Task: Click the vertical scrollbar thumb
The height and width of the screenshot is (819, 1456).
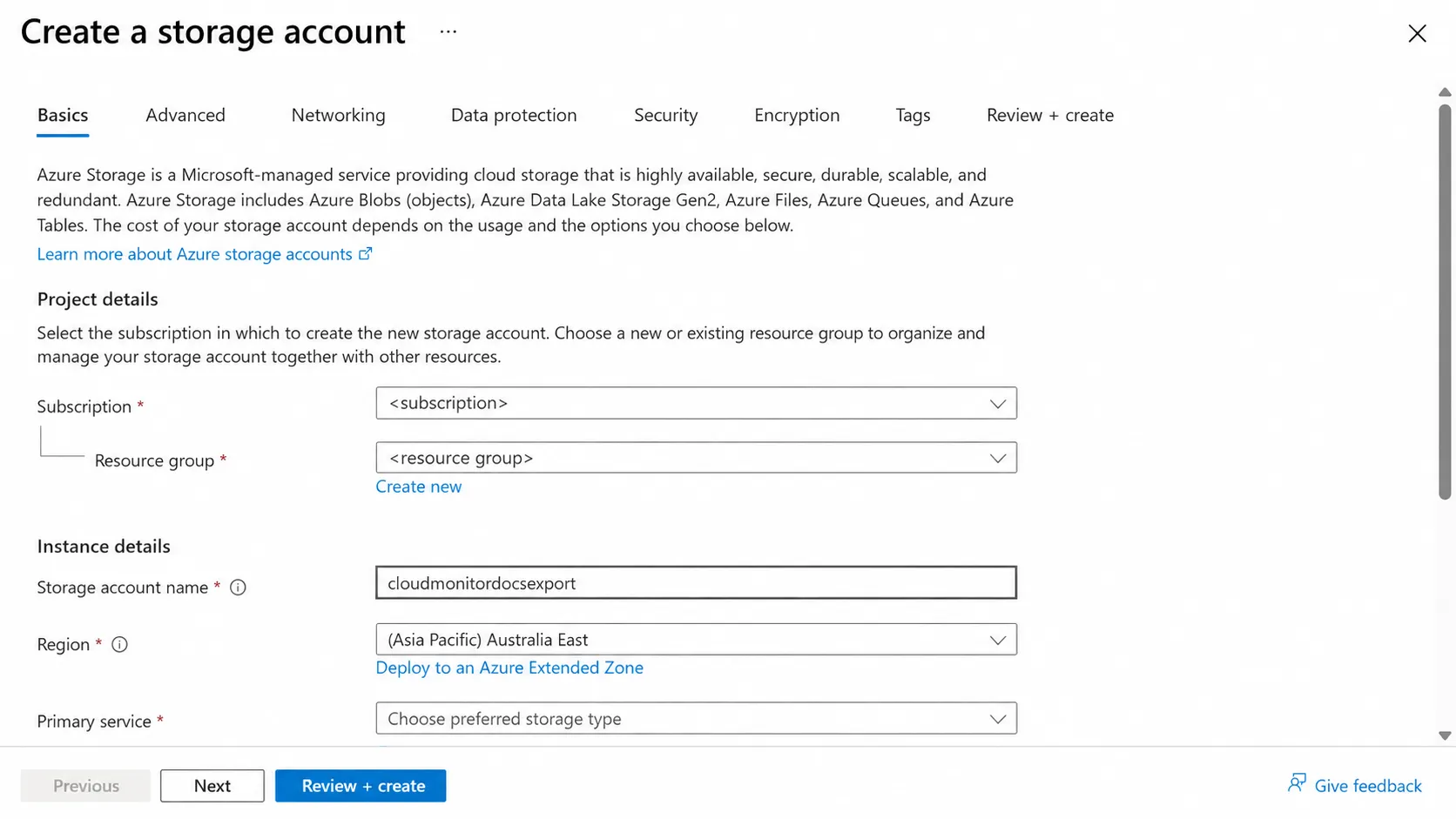Action: [1445, 302]
